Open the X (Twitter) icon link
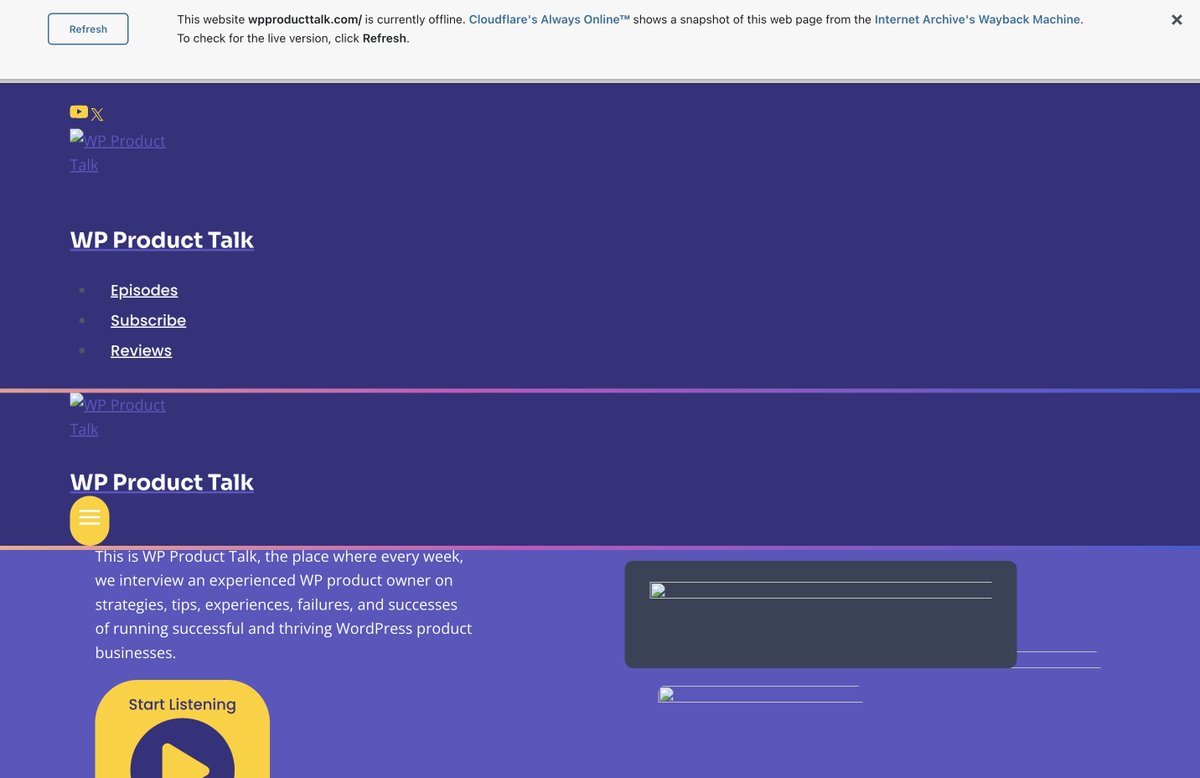 [x=97, y=115]
